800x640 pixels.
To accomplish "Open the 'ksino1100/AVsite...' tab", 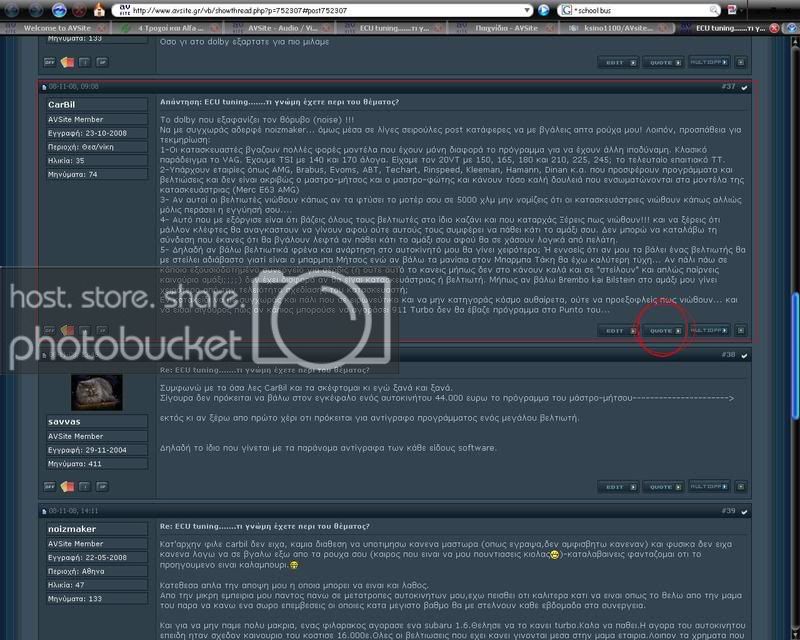I will click(618, 28).
